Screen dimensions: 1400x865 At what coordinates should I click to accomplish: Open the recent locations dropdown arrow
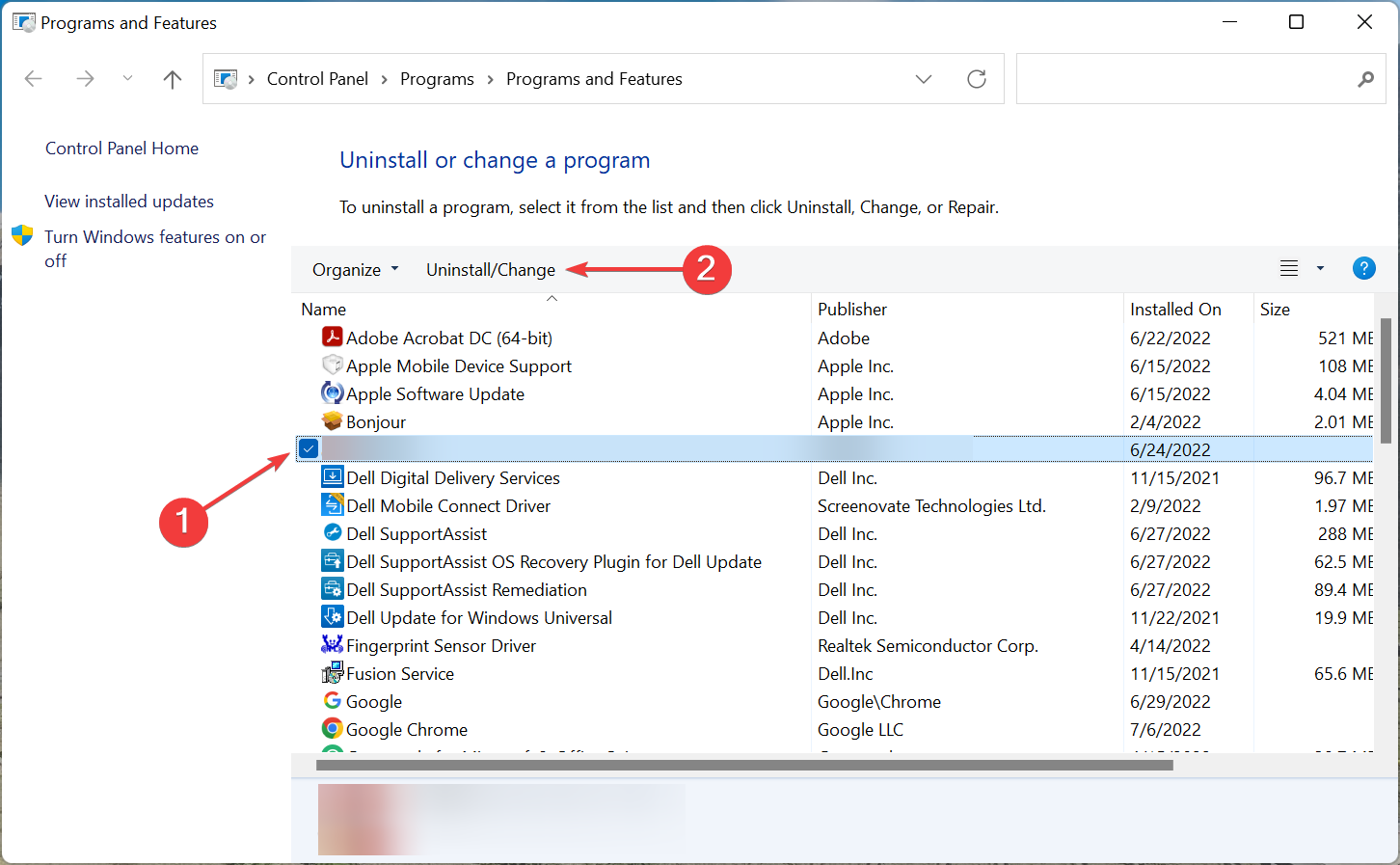[127, 79]
